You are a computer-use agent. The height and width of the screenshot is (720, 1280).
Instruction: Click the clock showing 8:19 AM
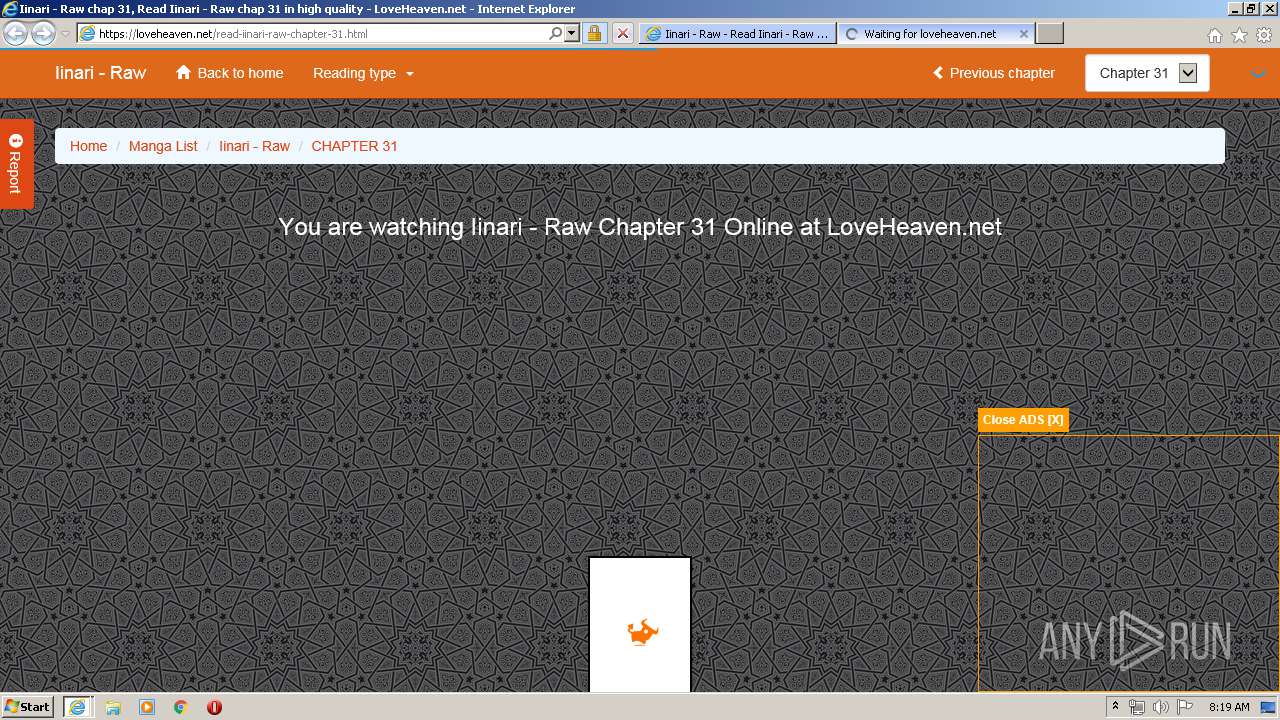coord(1229,707)
